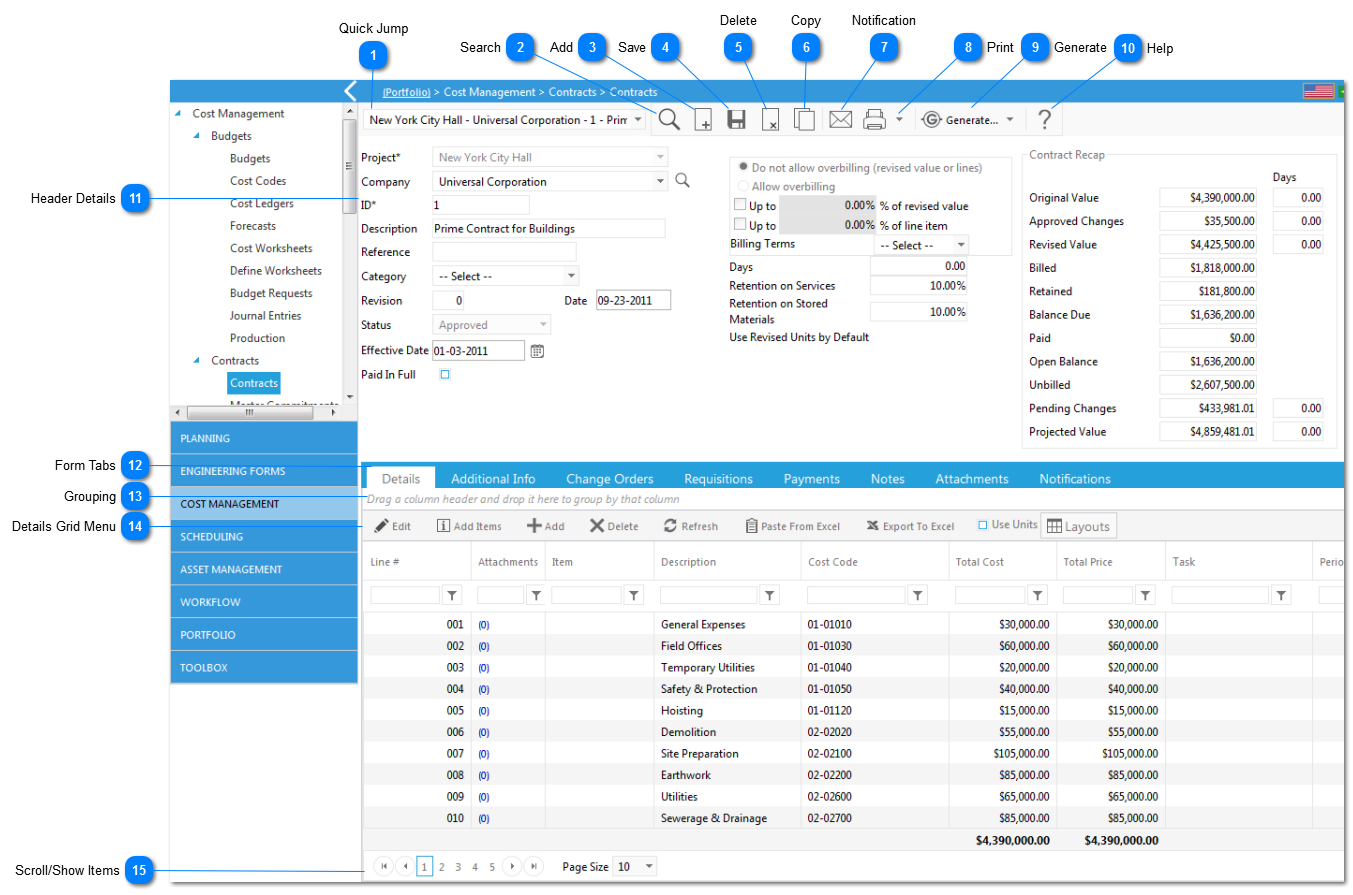1353x895 pixels.
Task: Open the Requisitions tab
Action: [x=718, y=479]
